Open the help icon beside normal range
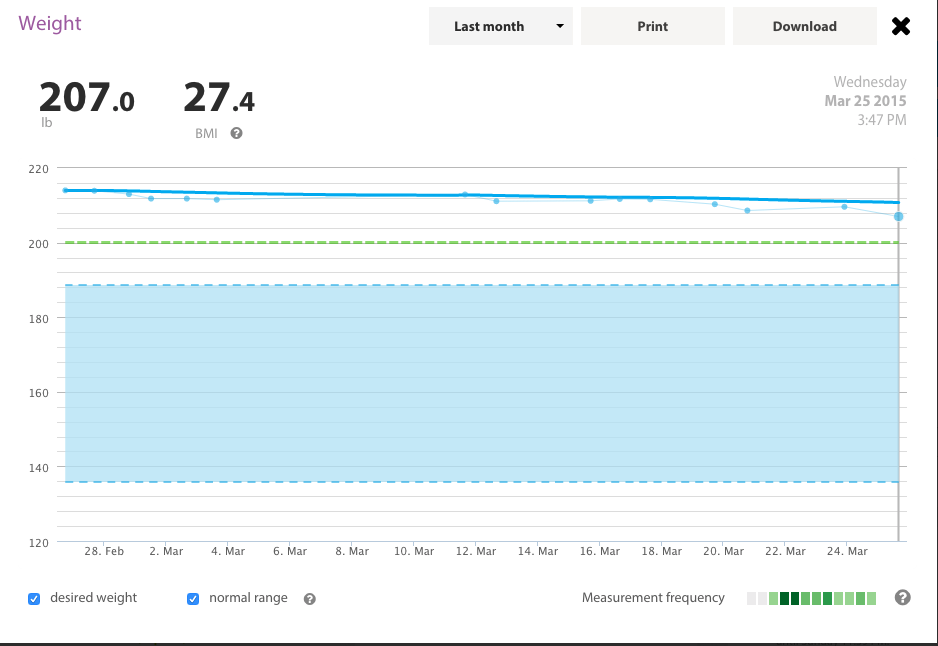The width and height of the screenshot is (938, 646). (310, 599)
